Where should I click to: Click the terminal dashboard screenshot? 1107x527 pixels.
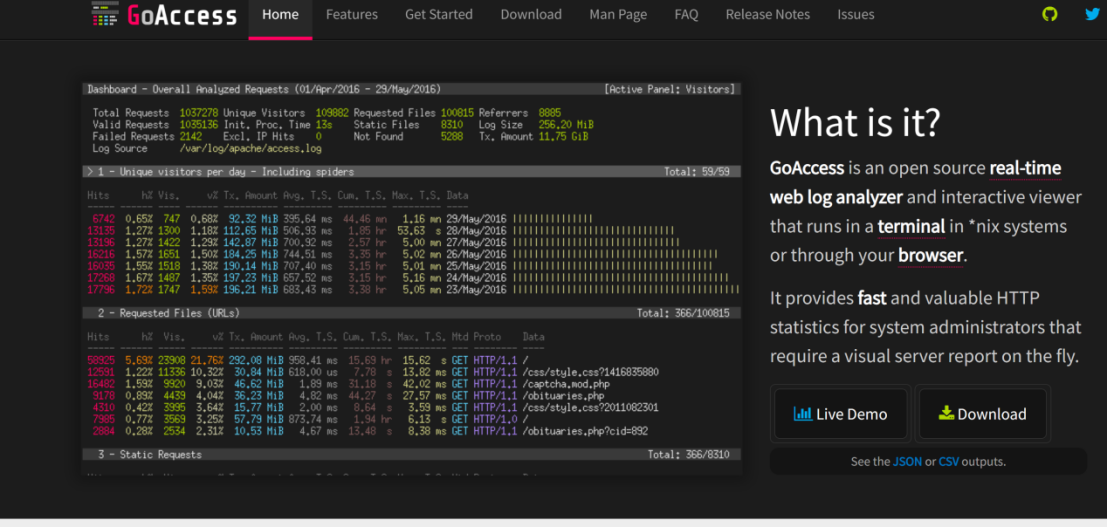pos(411,278)
